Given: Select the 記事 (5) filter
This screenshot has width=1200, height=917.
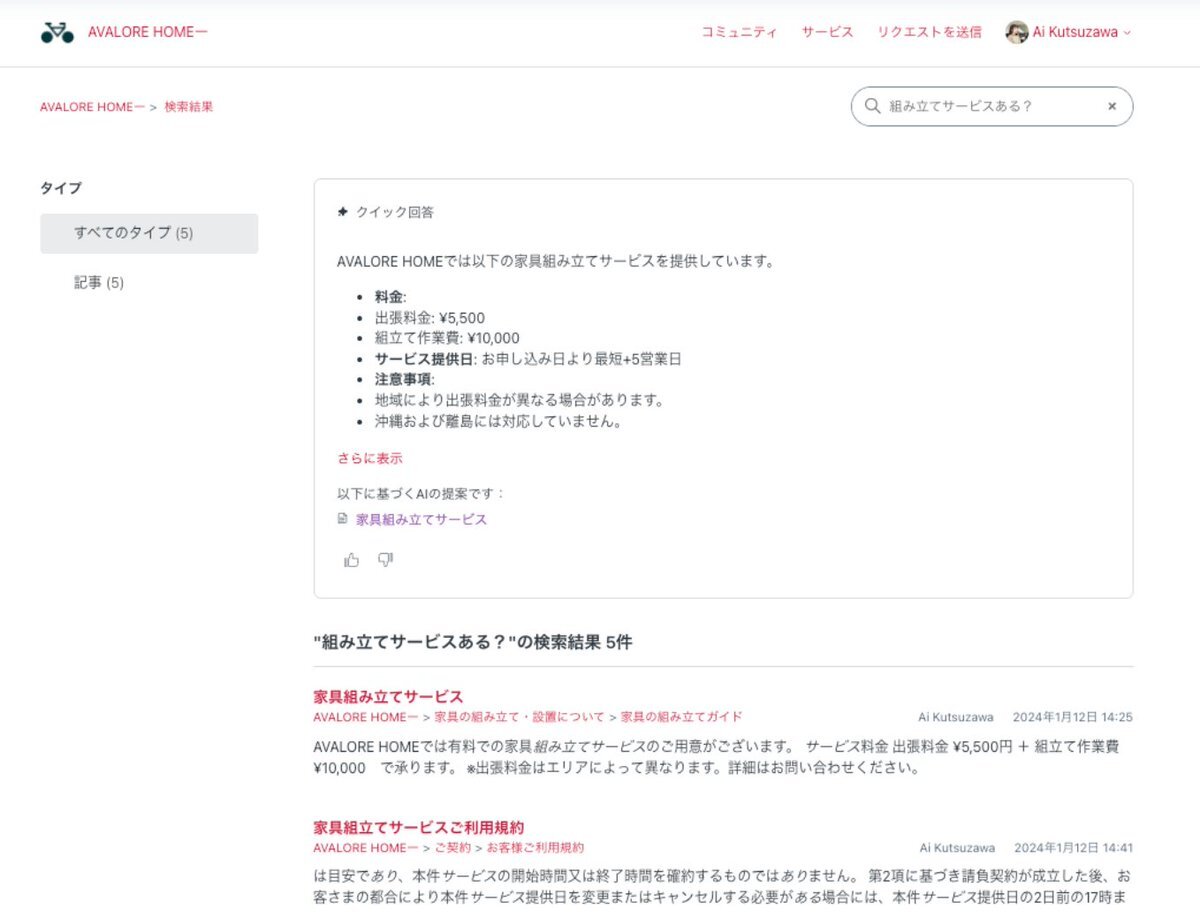Looking at the screenshot, I should [99, 283].
